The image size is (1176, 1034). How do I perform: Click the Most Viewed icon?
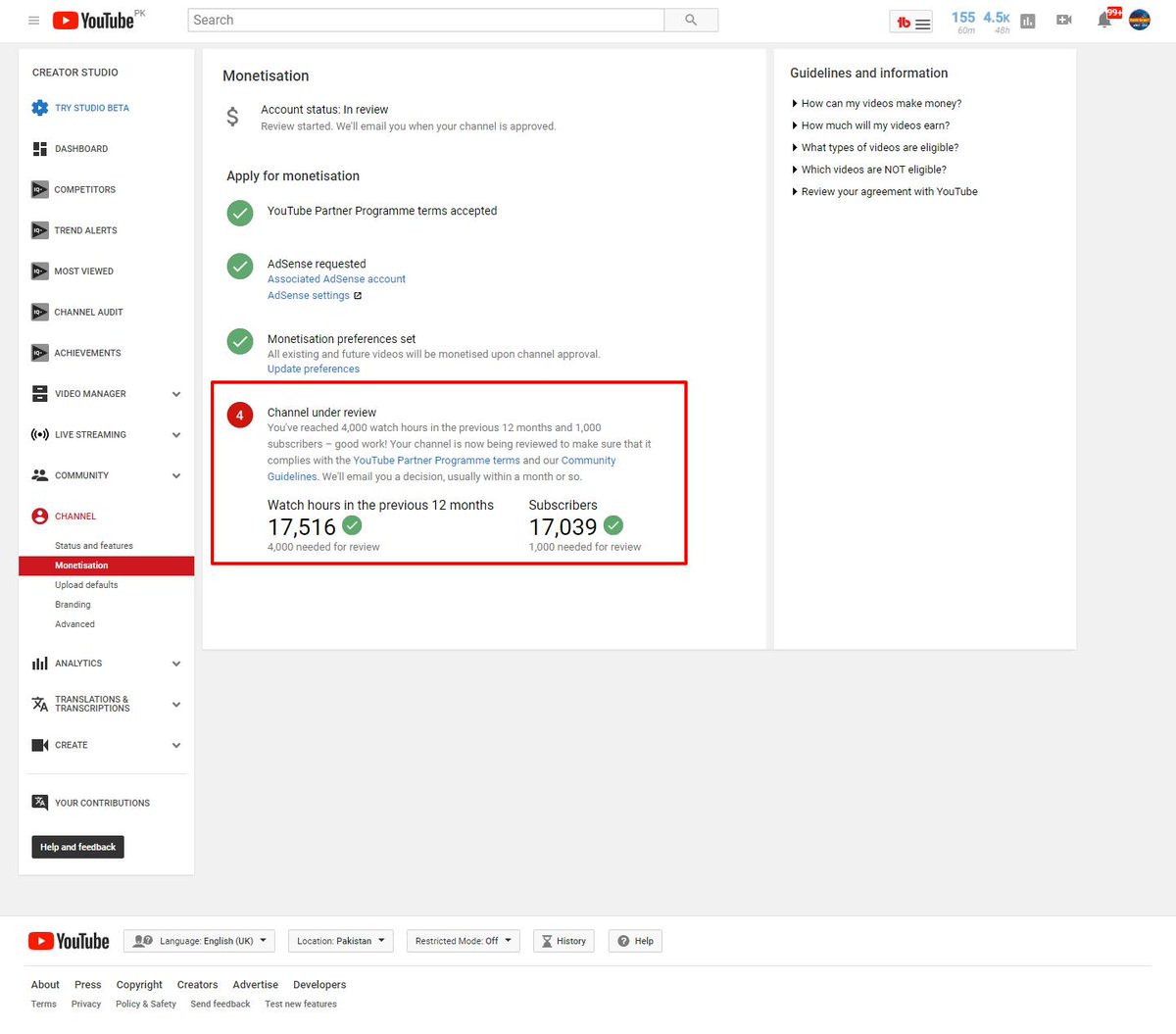click(x=39, y=271)
